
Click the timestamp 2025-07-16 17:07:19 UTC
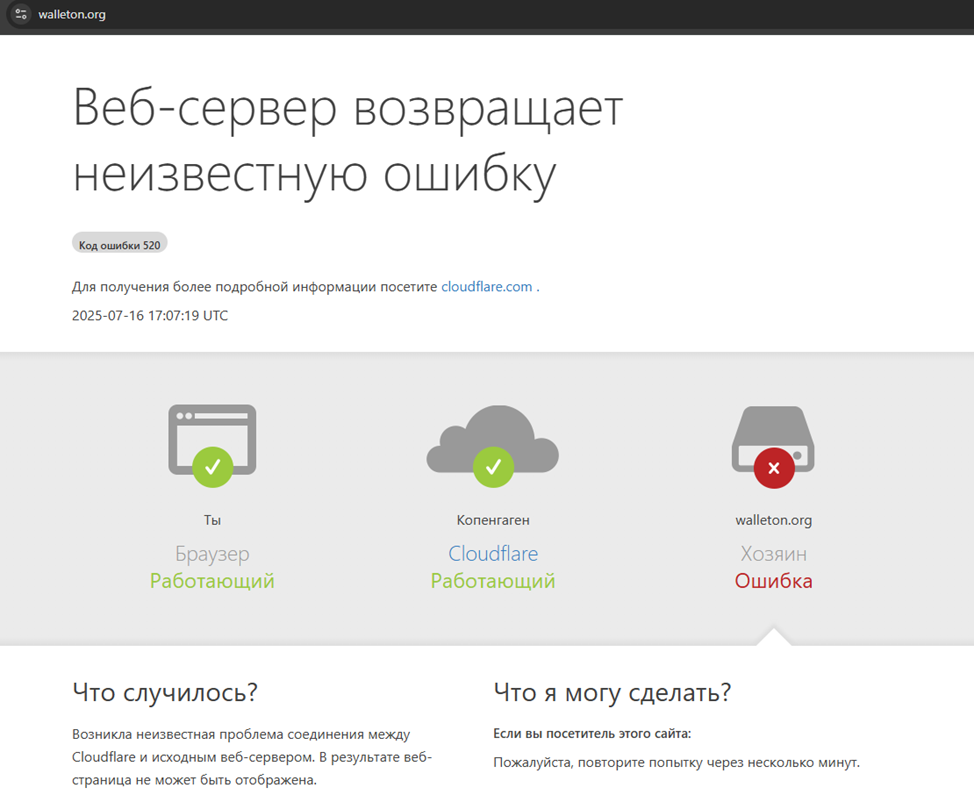pyautogui.click(x=150, y=315)
